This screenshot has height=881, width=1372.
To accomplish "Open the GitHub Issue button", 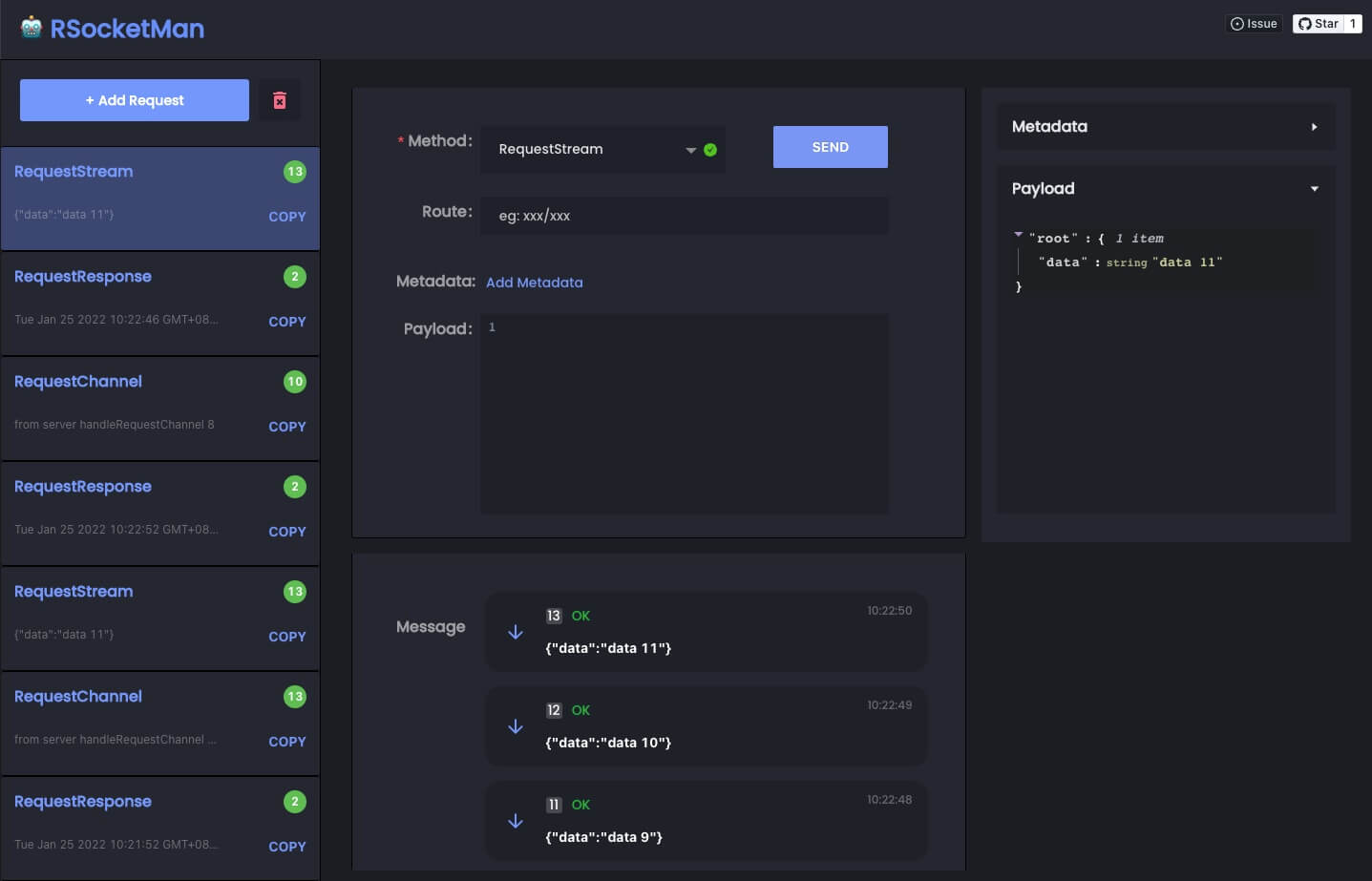I will [x=1254, y=24].
